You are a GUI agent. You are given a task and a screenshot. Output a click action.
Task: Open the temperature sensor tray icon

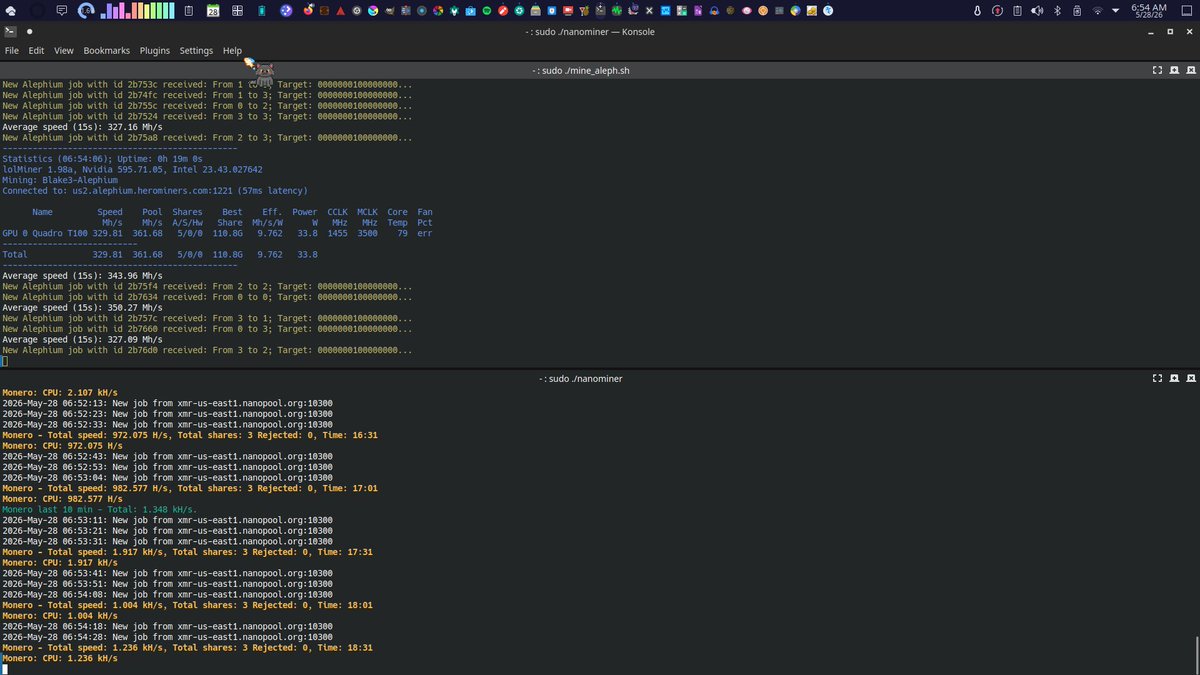click(x=977, y=10)
